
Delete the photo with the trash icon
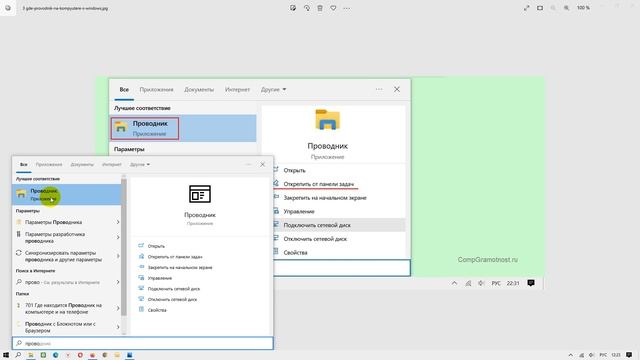[x=320, y=8]
